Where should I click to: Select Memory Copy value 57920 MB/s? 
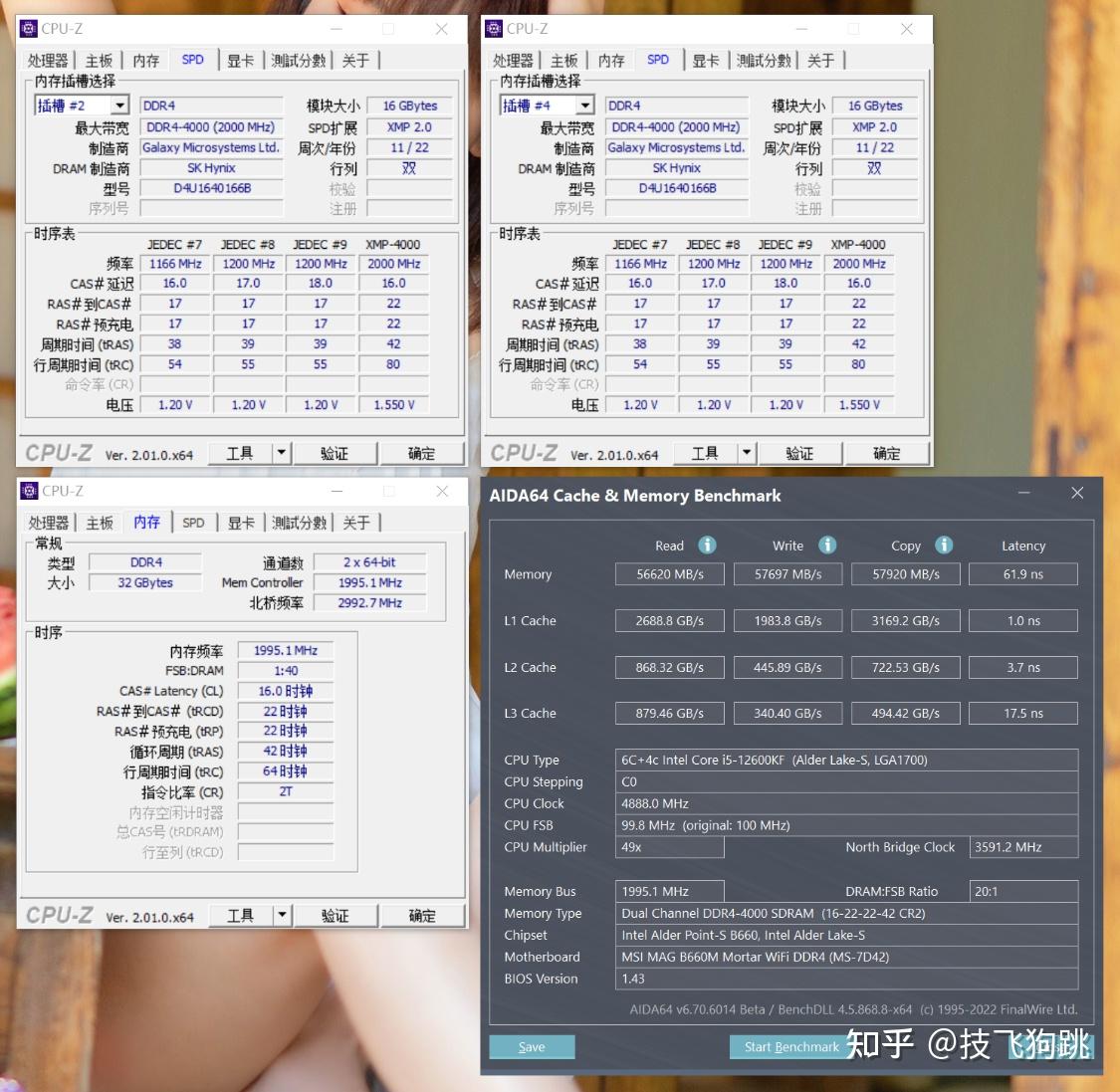click(x=906, y=574)
